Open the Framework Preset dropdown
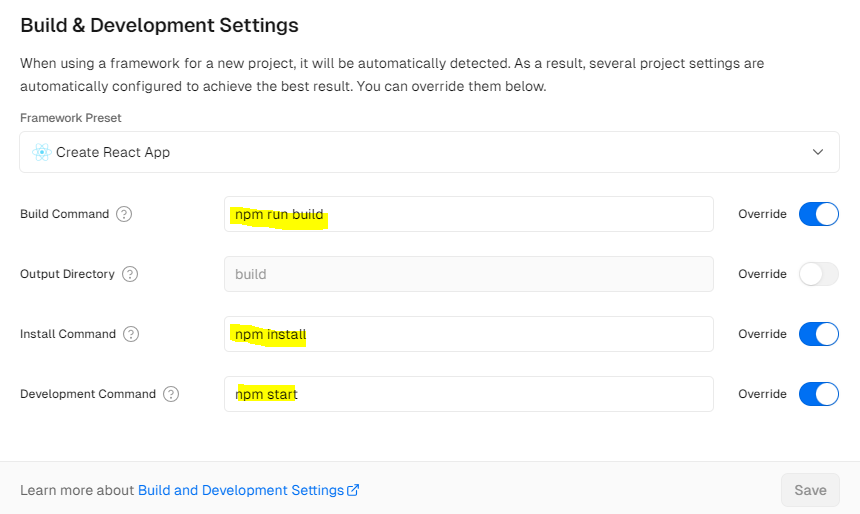This screenshot has height=514, width=860. [429, 152]
